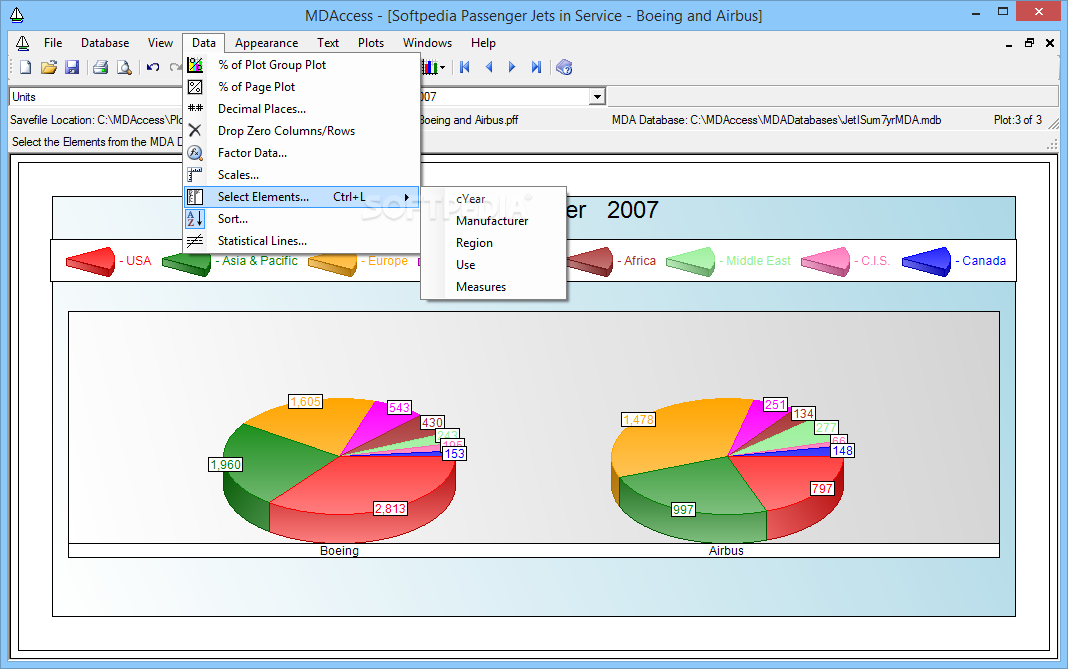Image resolution: width=1068 pixels, height=669 pixels.
Task: Click the Airbus 997 data label
Action: pyautogui.click(x=683, y=510)
